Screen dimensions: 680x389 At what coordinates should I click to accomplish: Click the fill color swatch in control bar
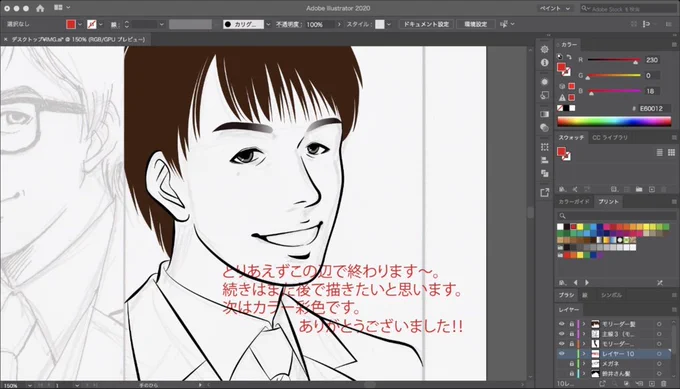(71, 24)
